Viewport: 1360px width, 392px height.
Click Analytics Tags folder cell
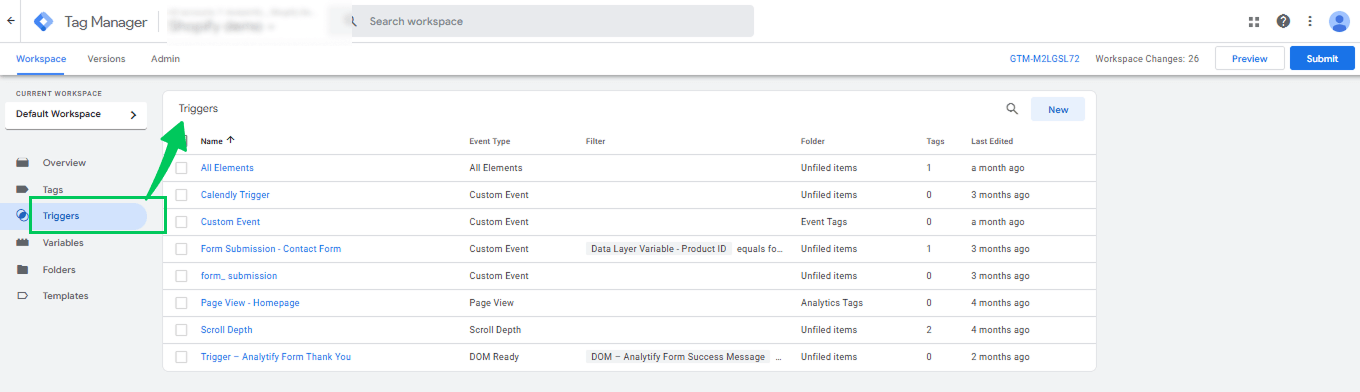pos(832,303)
